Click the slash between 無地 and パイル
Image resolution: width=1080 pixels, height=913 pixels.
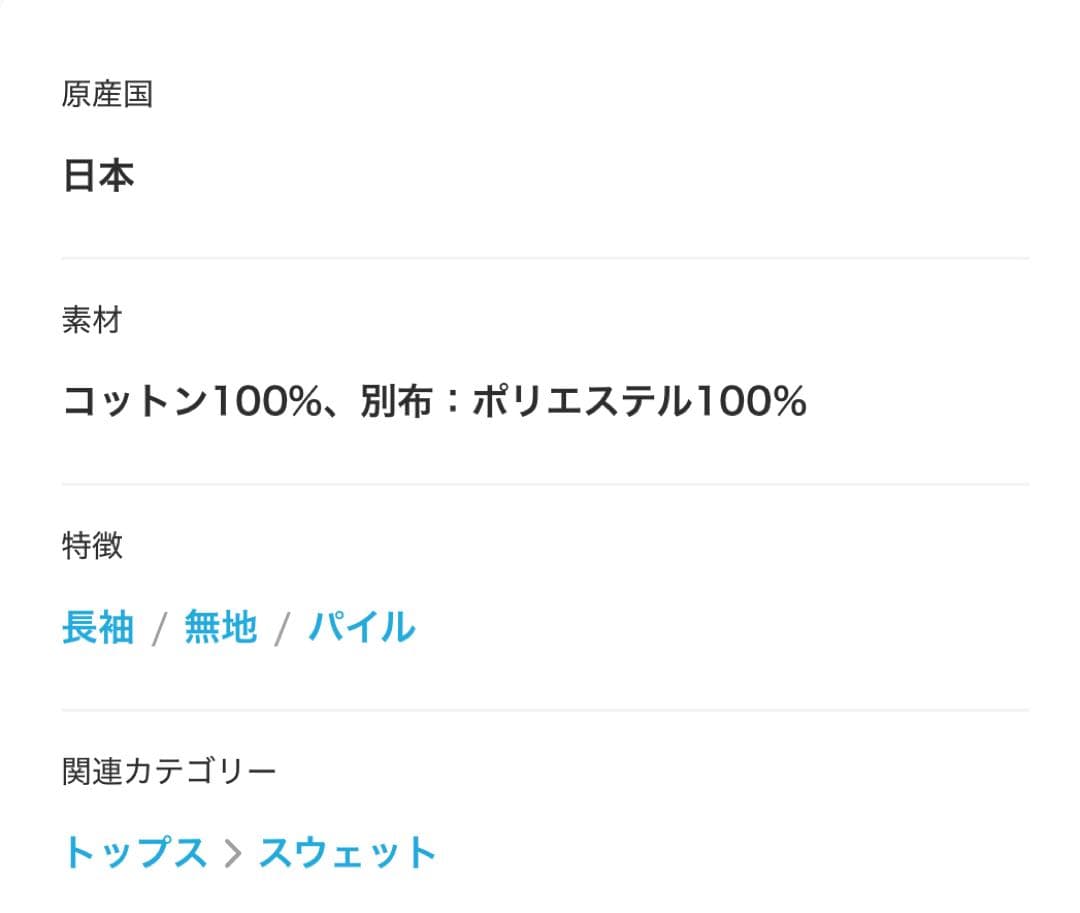coord(282,629)
